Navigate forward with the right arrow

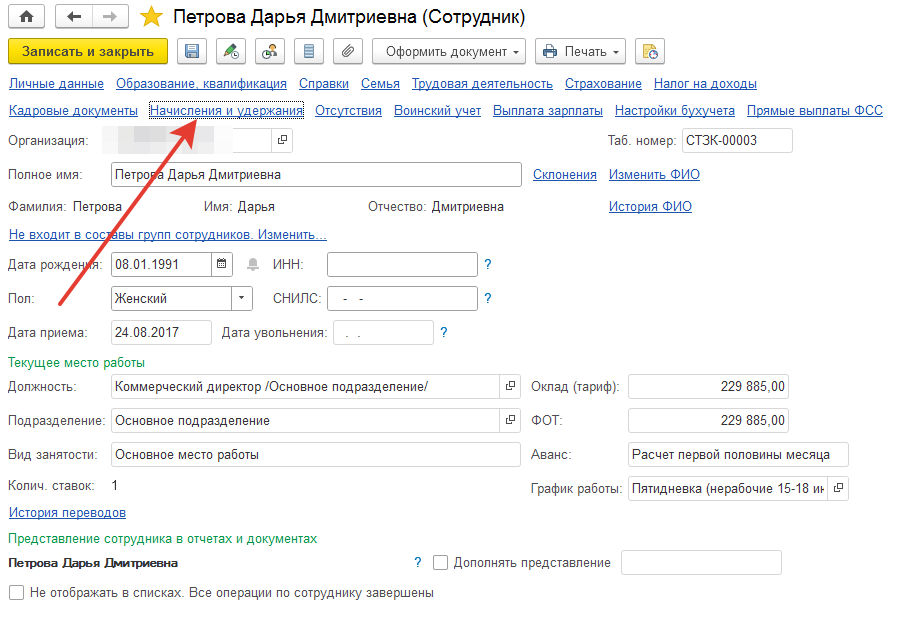110,16
